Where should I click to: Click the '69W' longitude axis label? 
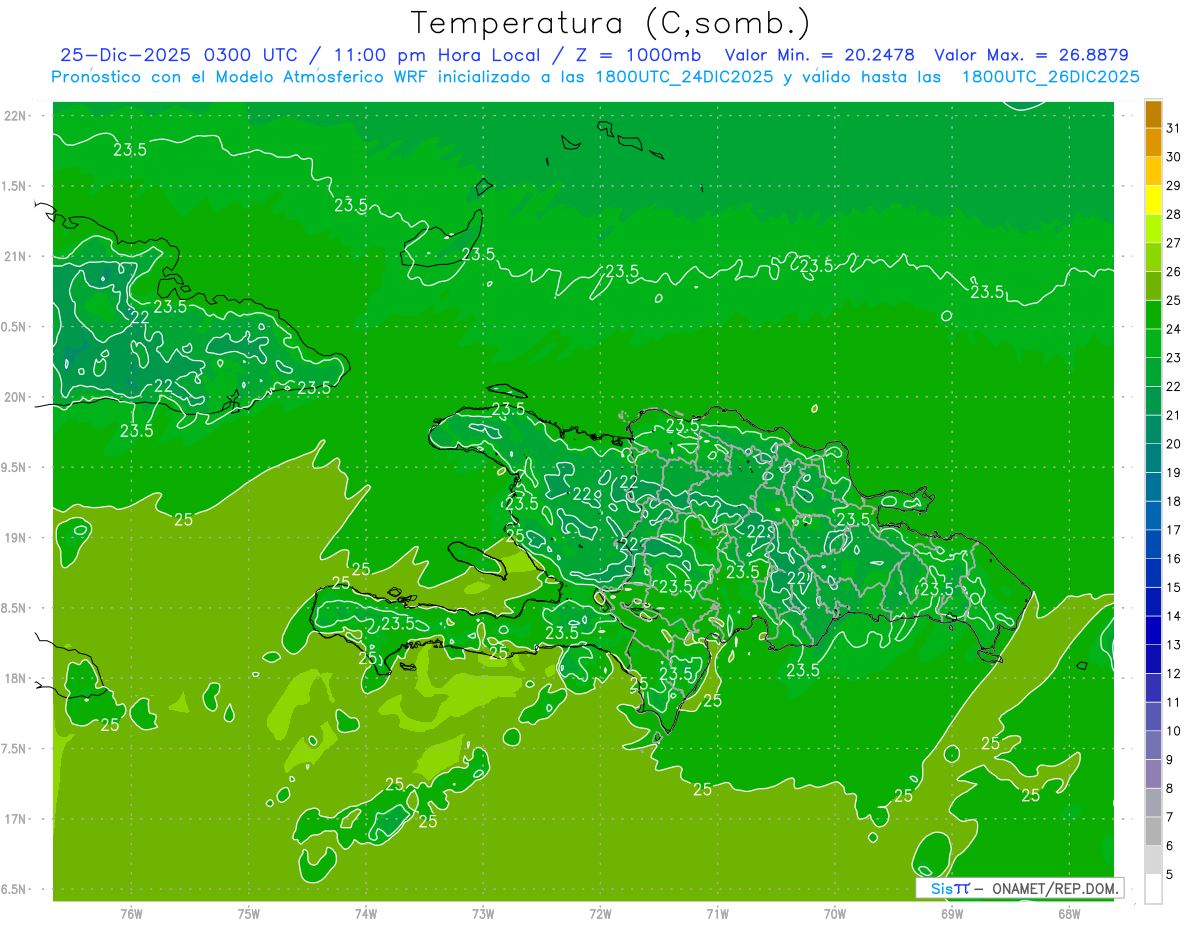click(952, 913)
